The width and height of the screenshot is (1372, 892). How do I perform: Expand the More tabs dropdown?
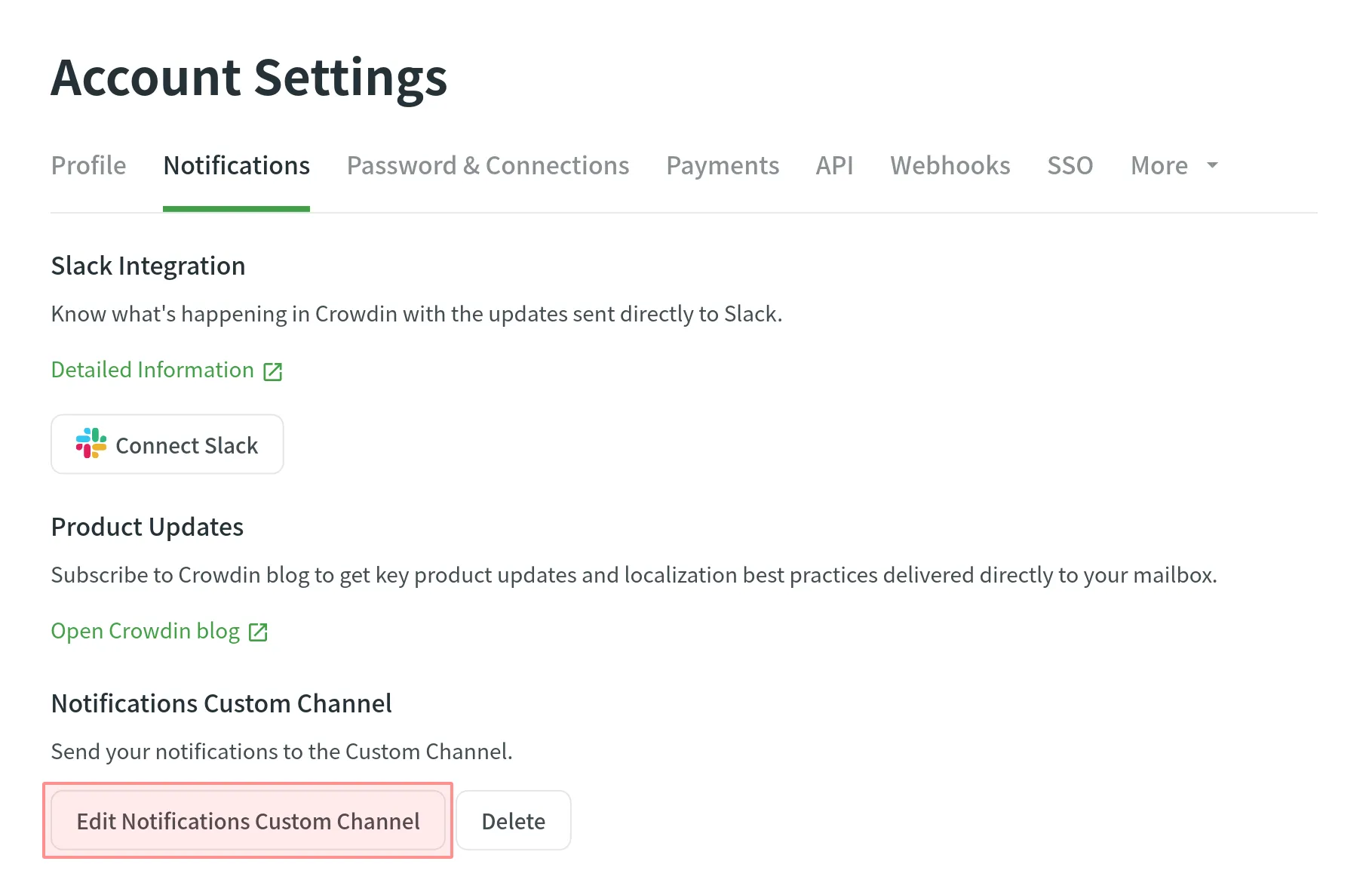click(1174, 165)
